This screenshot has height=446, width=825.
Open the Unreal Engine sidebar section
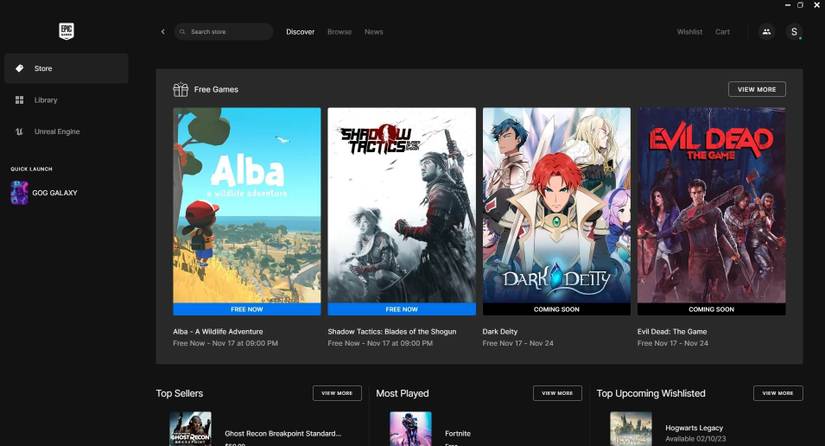point(56,132)
